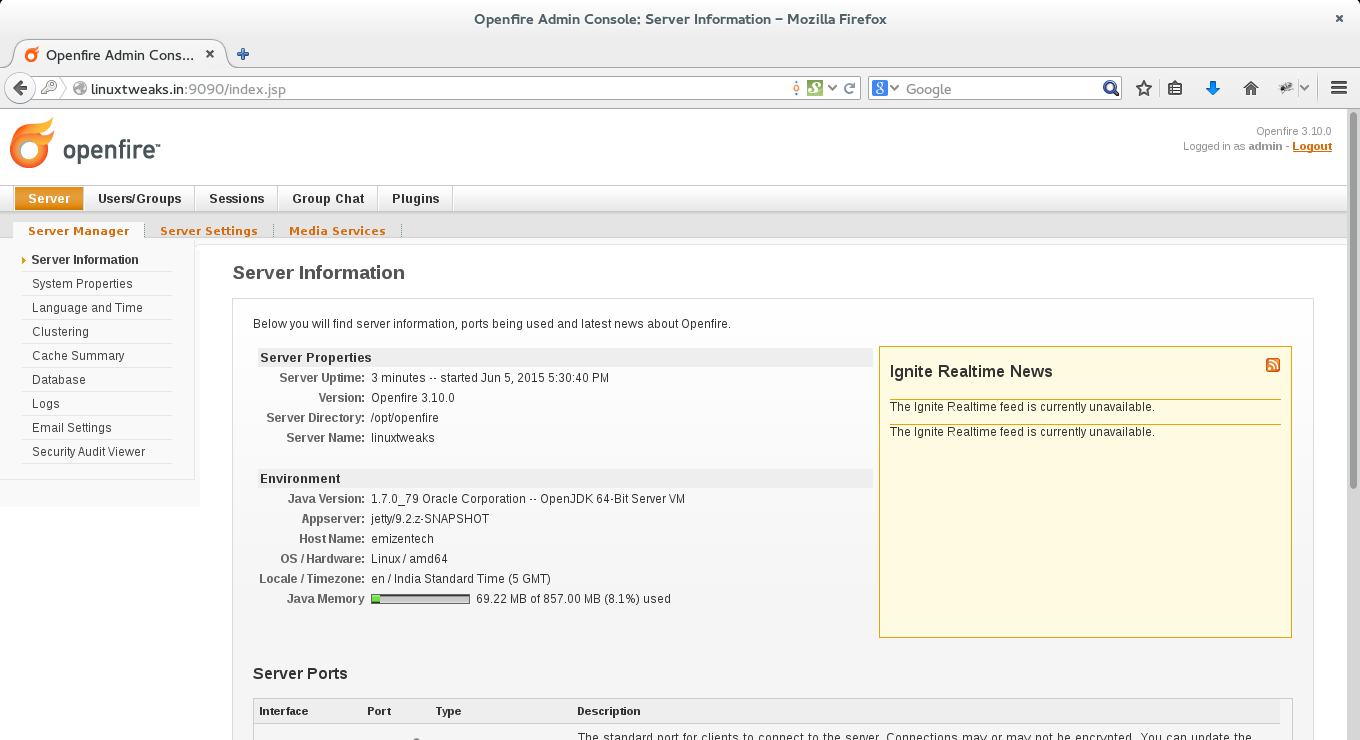The height and width of the screenshot is (740, 1360).
Task: Click the Description column header
Action: click(609, 711)
